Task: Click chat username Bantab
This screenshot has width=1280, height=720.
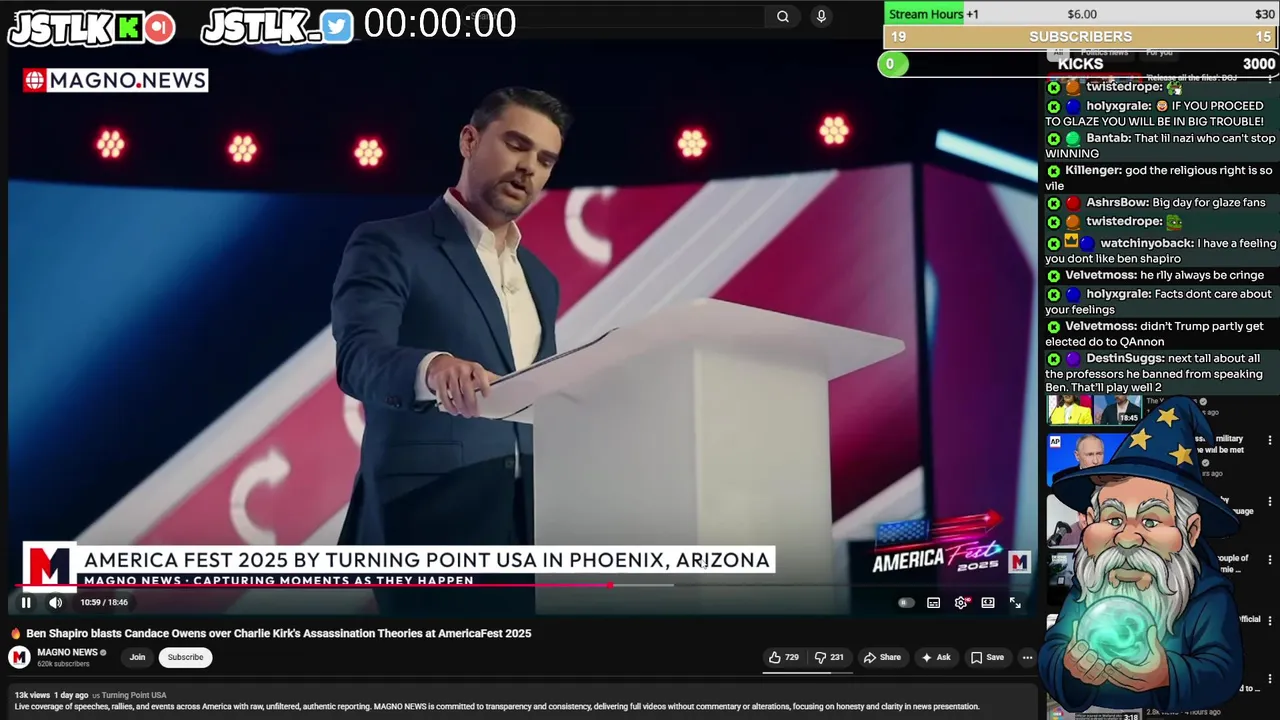Action: point(1108,138)
